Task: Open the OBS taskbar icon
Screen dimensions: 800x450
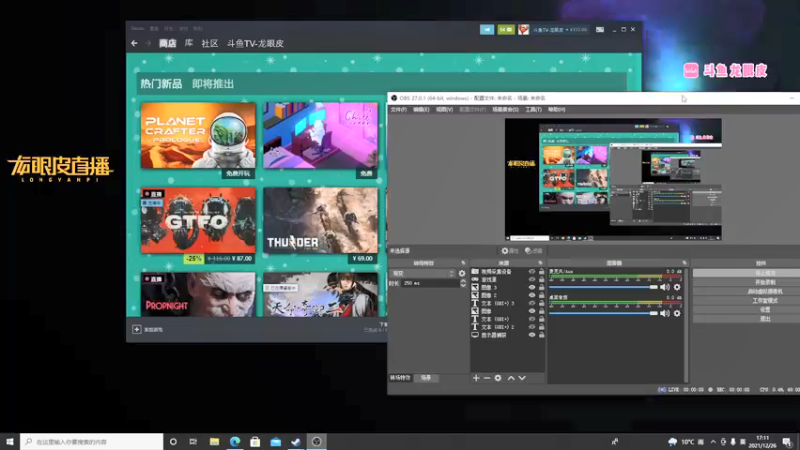Action: click(316, 441)
